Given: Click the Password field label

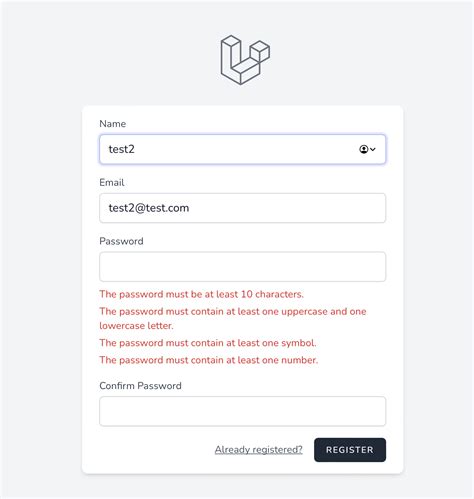Looking at the screenshot, I should pos(121,241).
